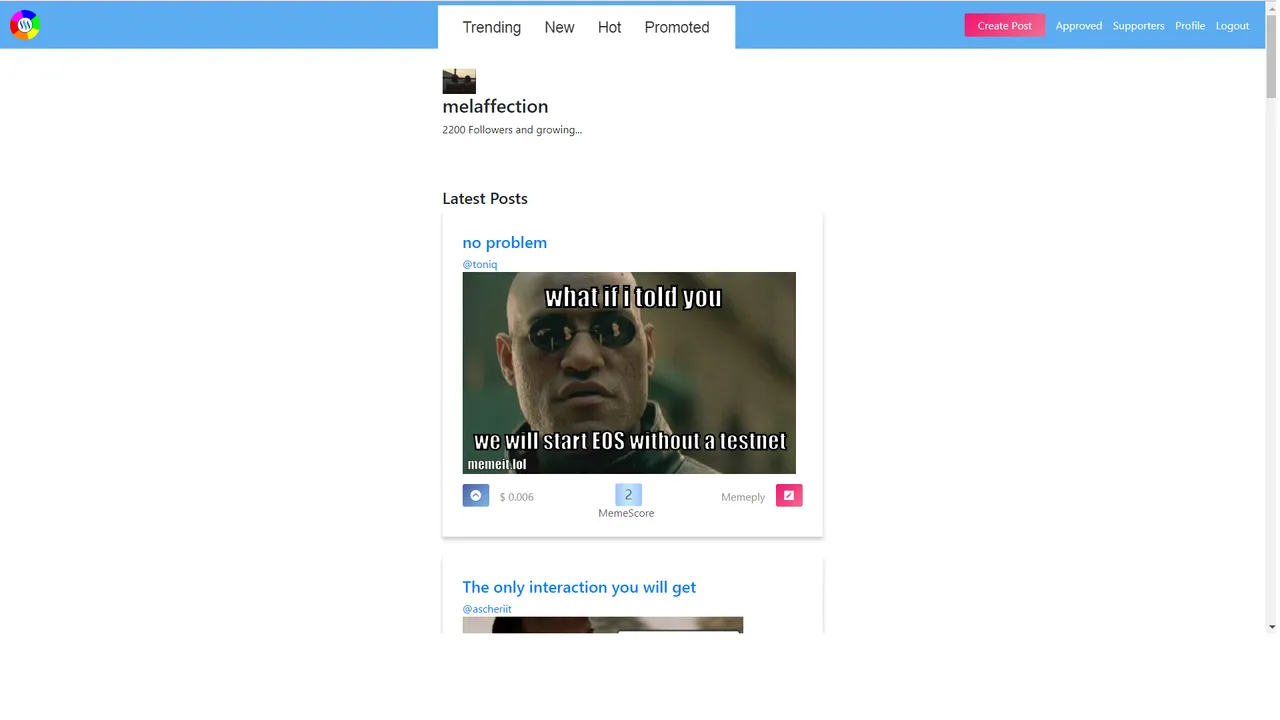Click the Morpheus meme image
Viewport: 1280px width, 720px height.
pyautogui.click(x=629, y=373)
